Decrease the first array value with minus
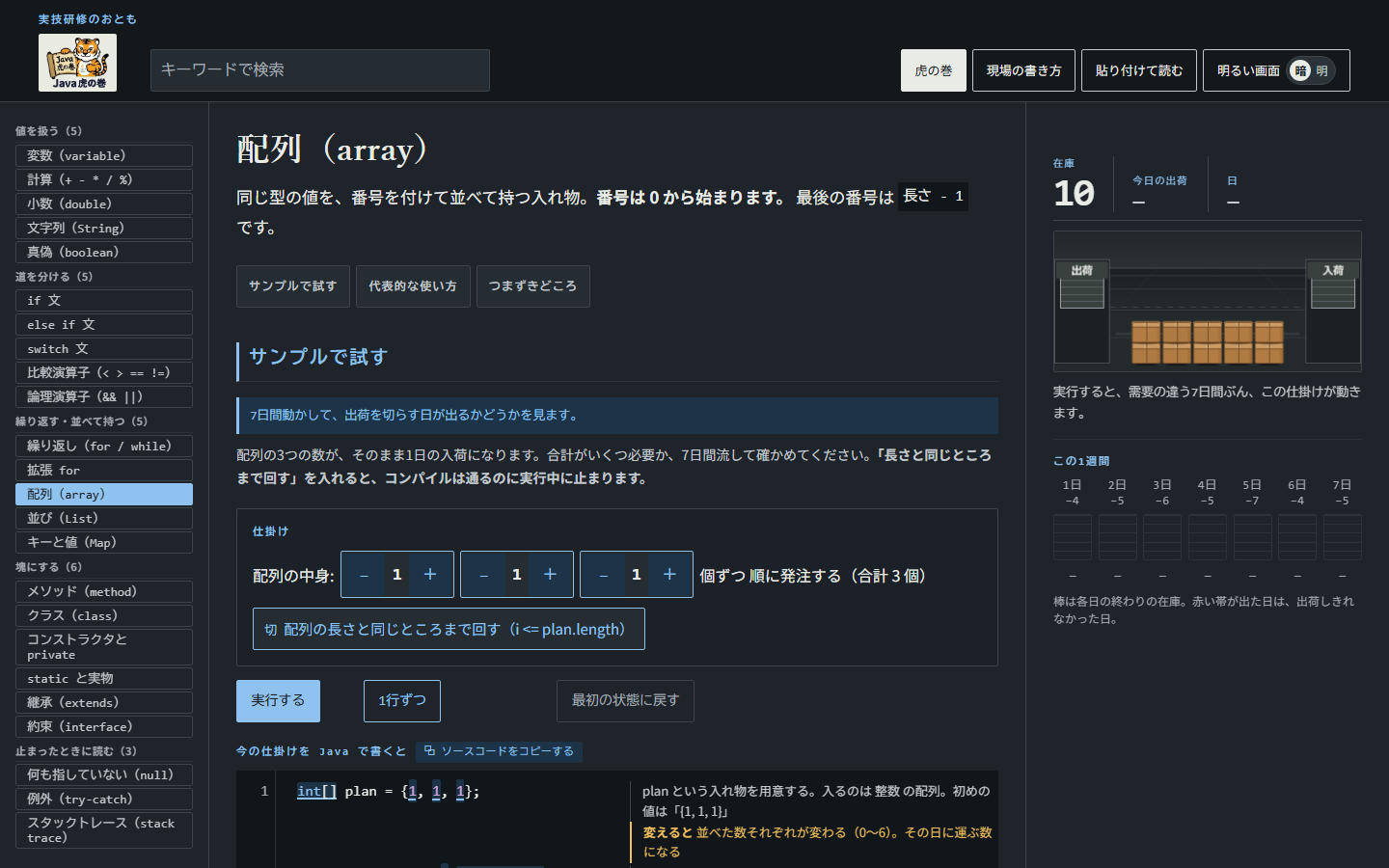The image size is (1389, 868). [x=364, y=575]
